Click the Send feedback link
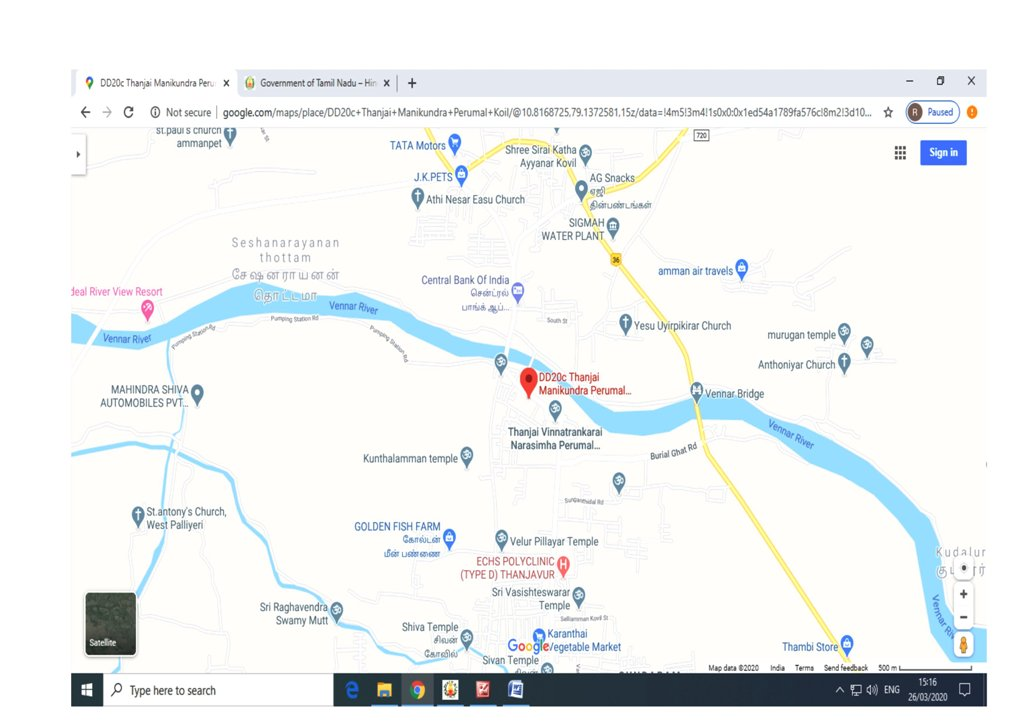The height and width of the screenshot is (724, 1024). point(846,668)
